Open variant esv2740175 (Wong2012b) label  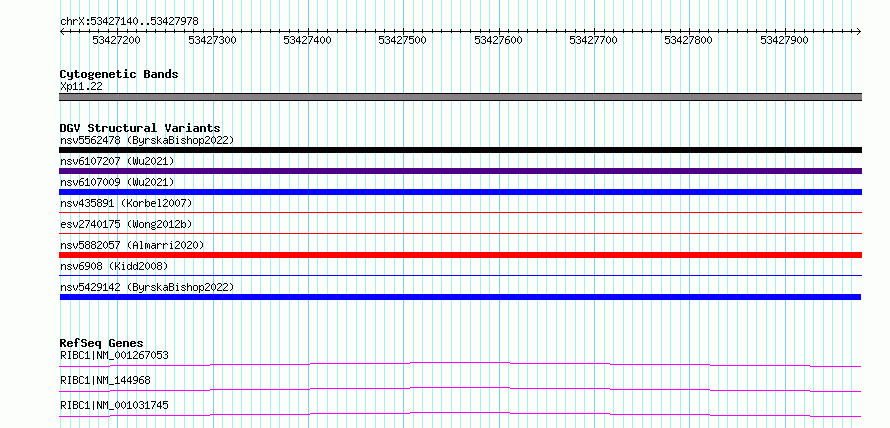[x=126, y=224]
